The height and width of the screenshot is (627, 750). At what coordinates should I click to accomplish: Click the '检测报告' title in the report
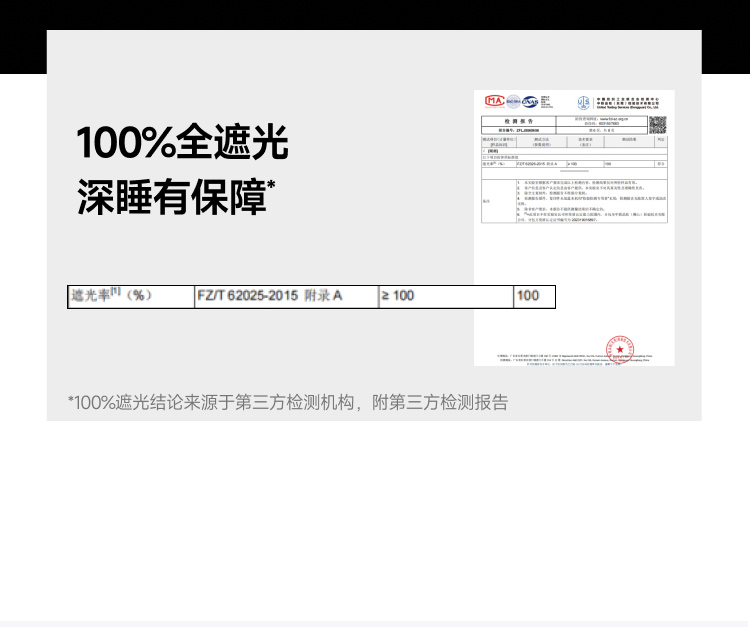[518, 121]
